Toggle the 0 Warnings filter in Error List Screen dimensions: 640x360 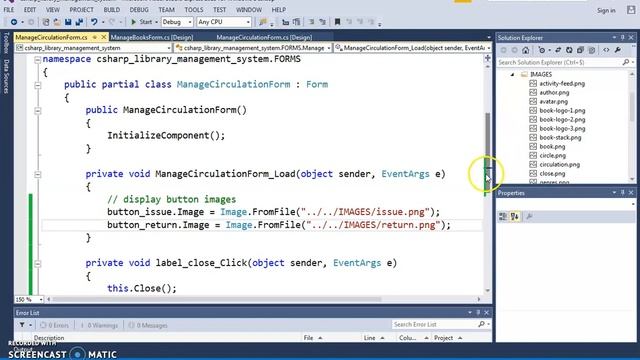pos(99,325)
